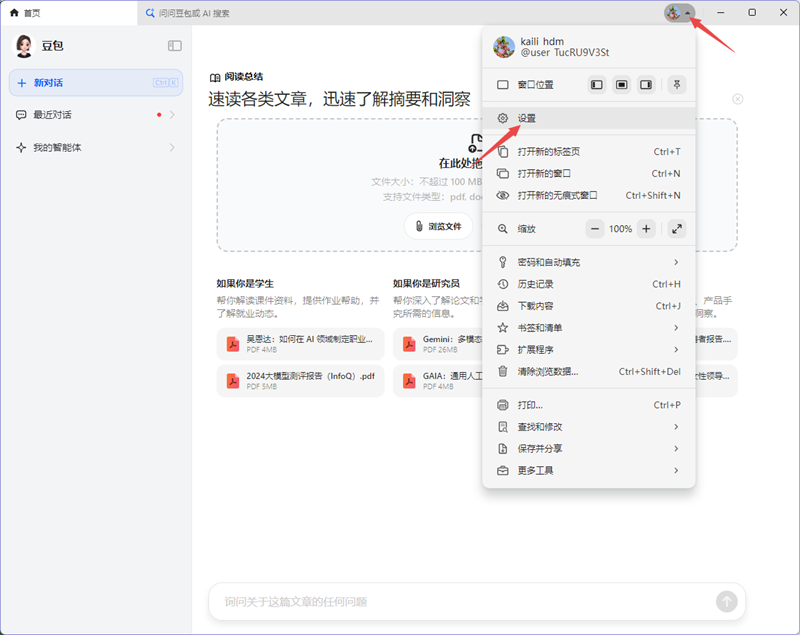Click the 浏览文件 button

[x=440, y=225]
